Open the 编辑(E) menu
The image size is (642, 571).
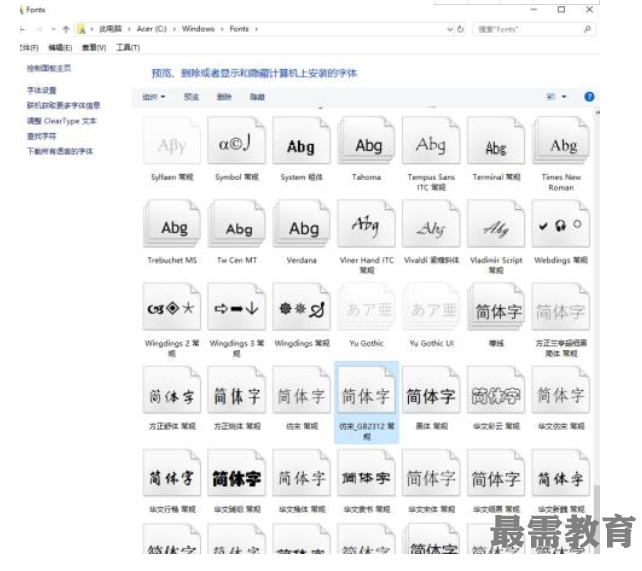point(60,48)
